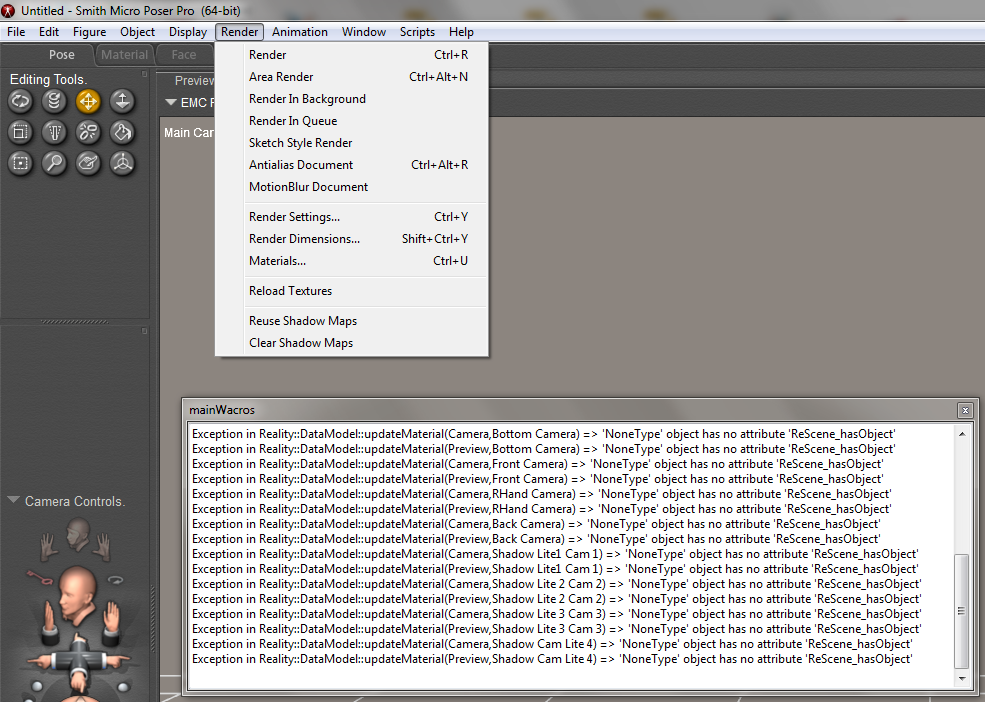
Task: Open the Display menu
Action: pos(188,31)
